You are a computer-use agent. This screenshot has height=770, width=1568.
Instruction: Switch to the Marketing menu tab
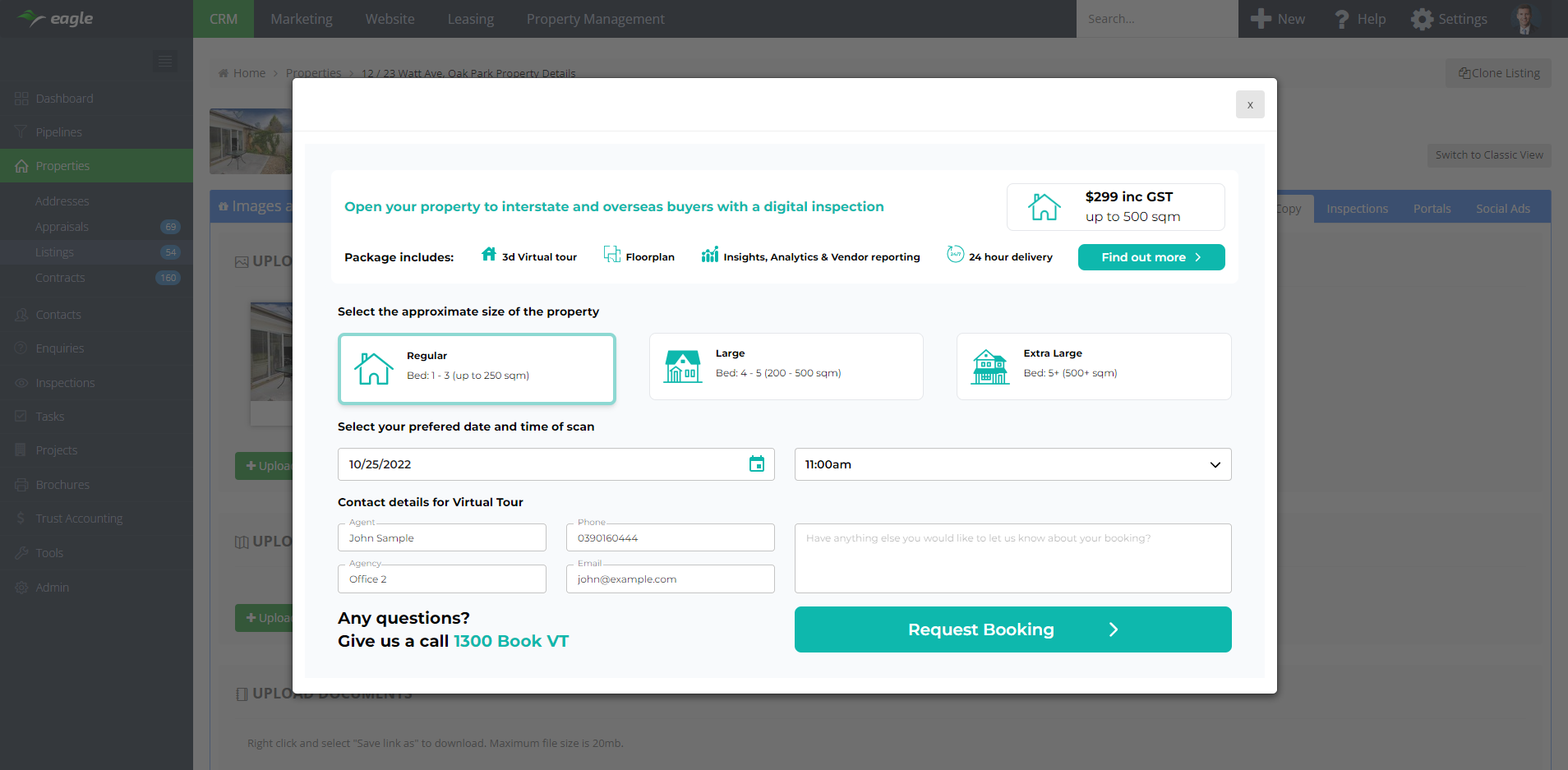(302, 19)
